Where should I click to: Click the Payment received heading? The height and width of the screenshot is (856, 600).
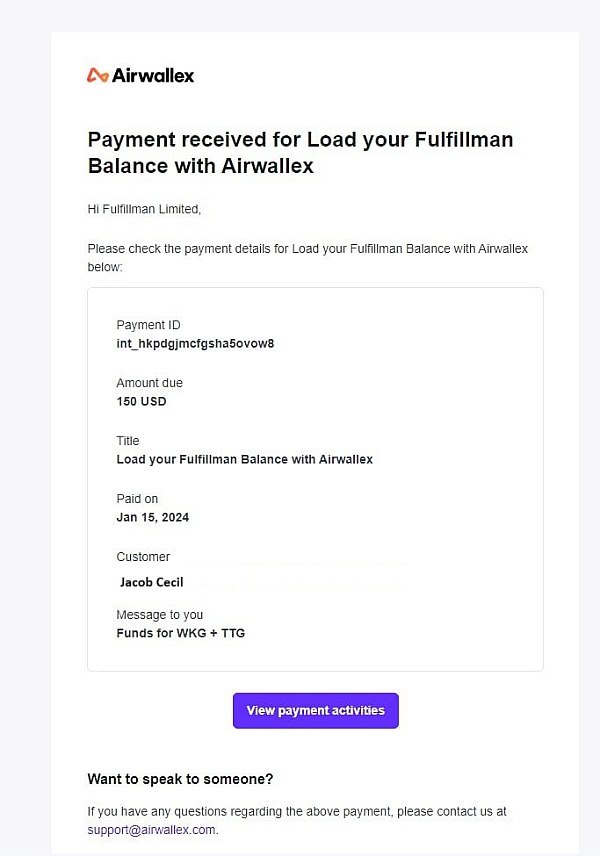[x=300, y=152]
